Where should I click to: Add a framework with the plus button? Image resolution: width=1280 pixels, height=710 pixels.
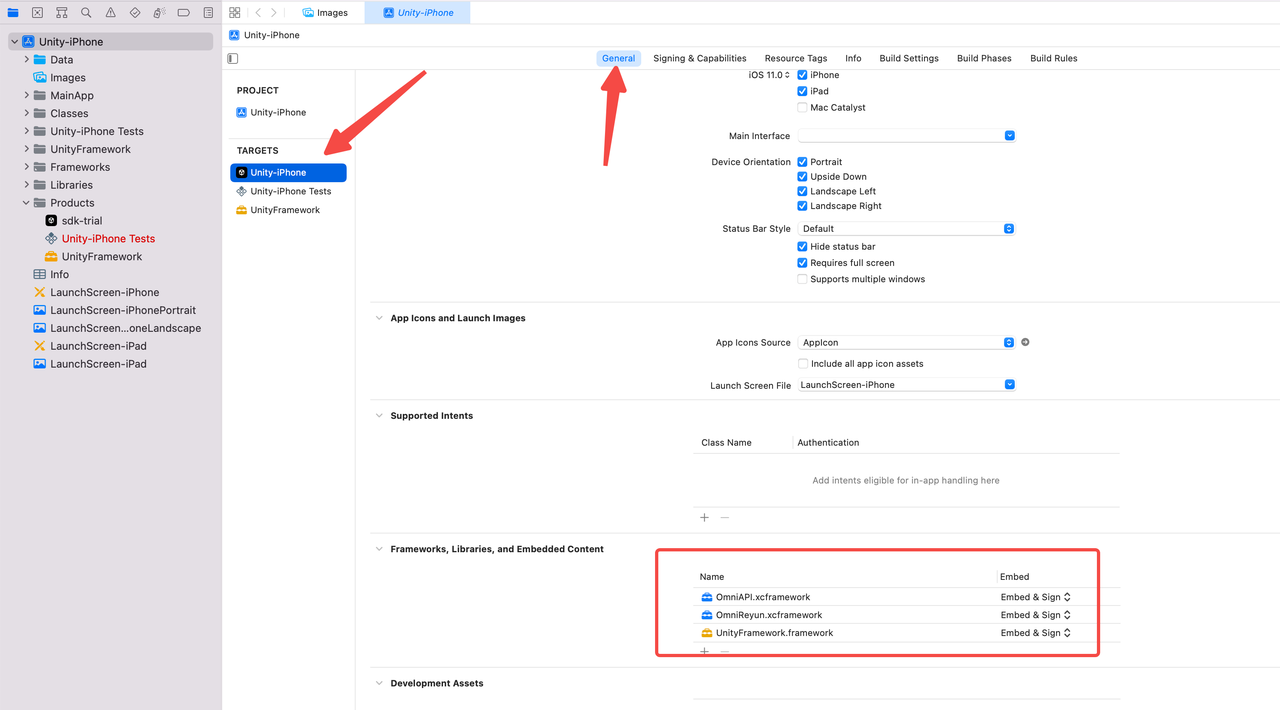[x=705, y=652]
